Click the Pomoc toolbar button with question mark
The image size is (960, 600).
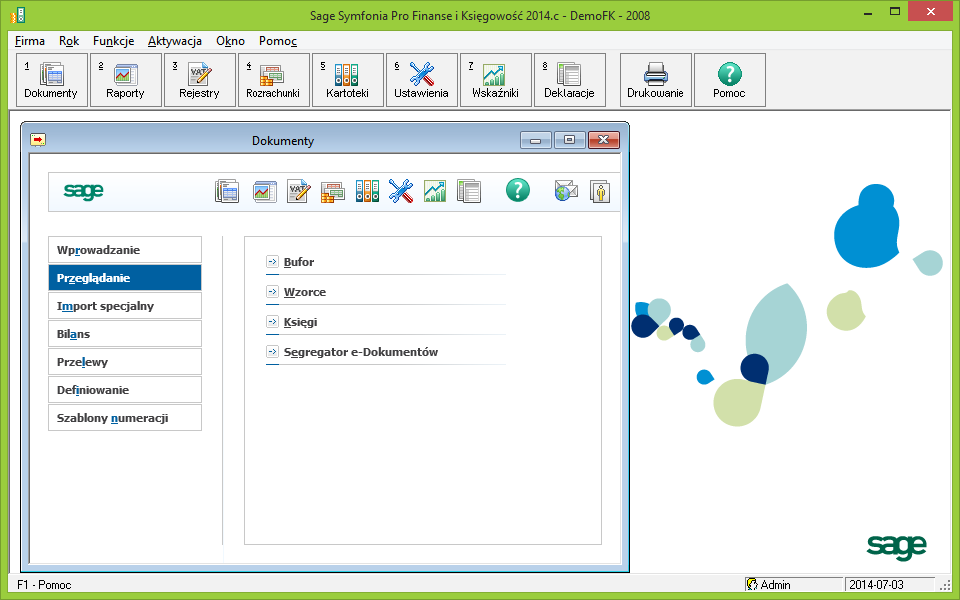coord(730,80)
